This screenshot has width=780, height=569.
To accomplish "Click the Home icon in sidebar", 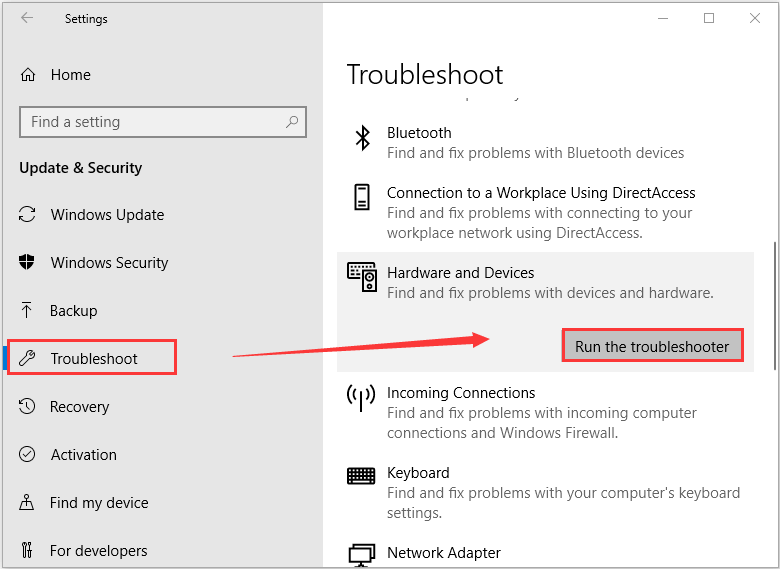I will (28, 75).
